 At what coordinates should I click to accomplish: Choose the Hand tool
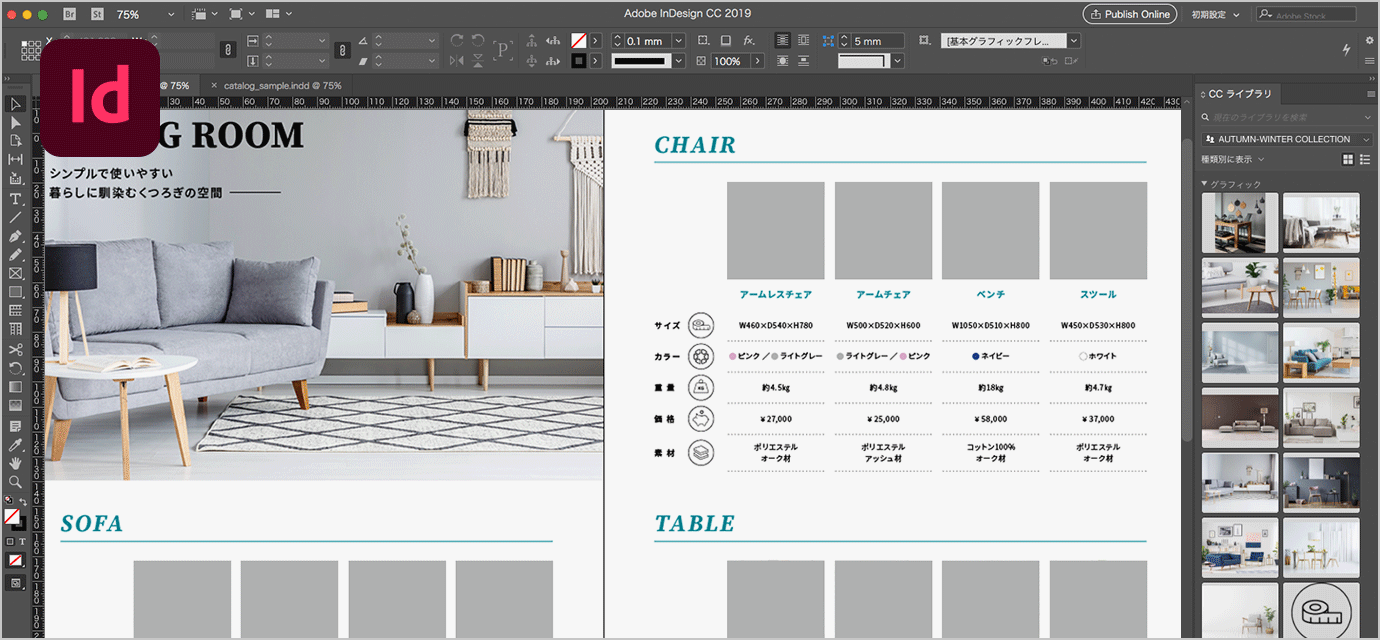[16, 463]
